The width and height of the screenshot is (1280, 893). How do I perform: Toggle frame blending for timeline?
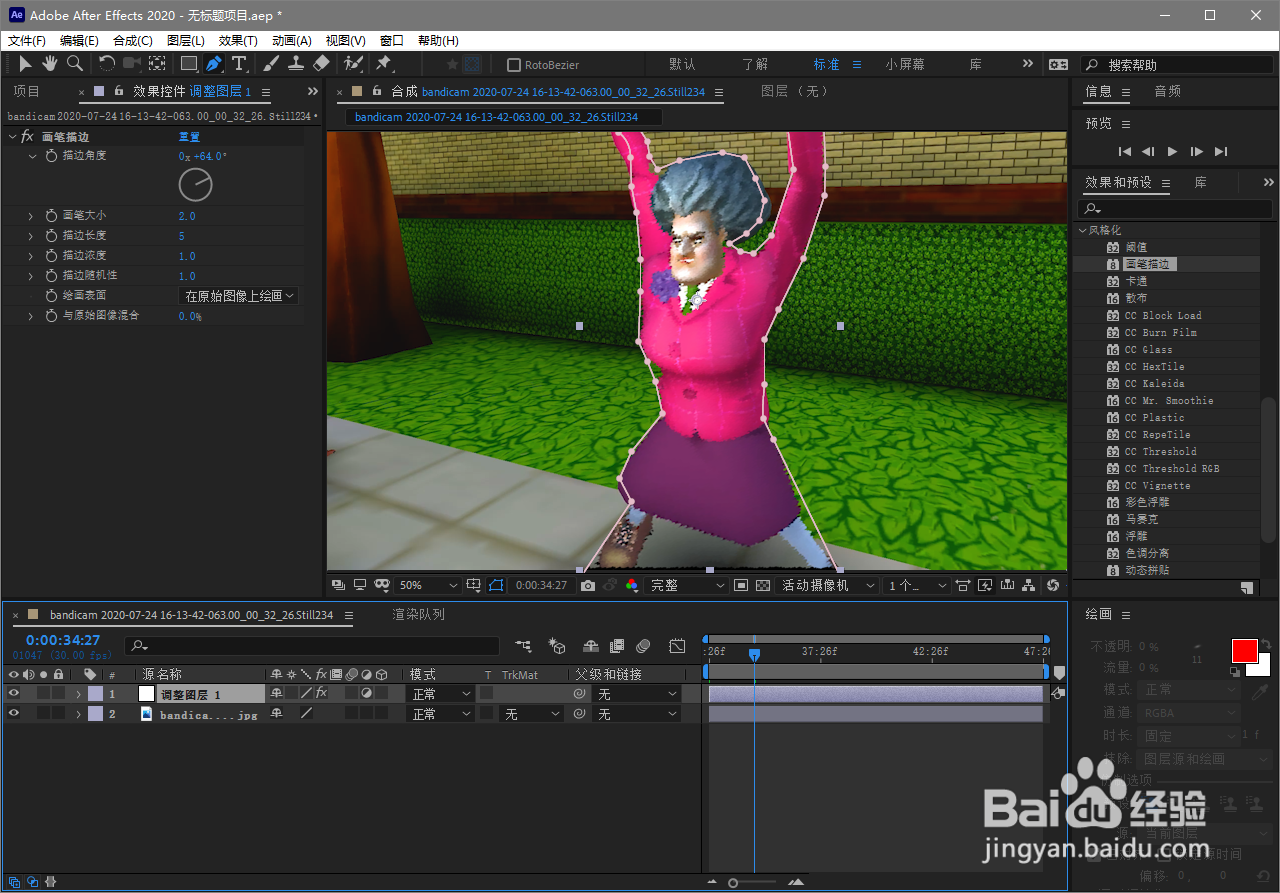[617, 647]
